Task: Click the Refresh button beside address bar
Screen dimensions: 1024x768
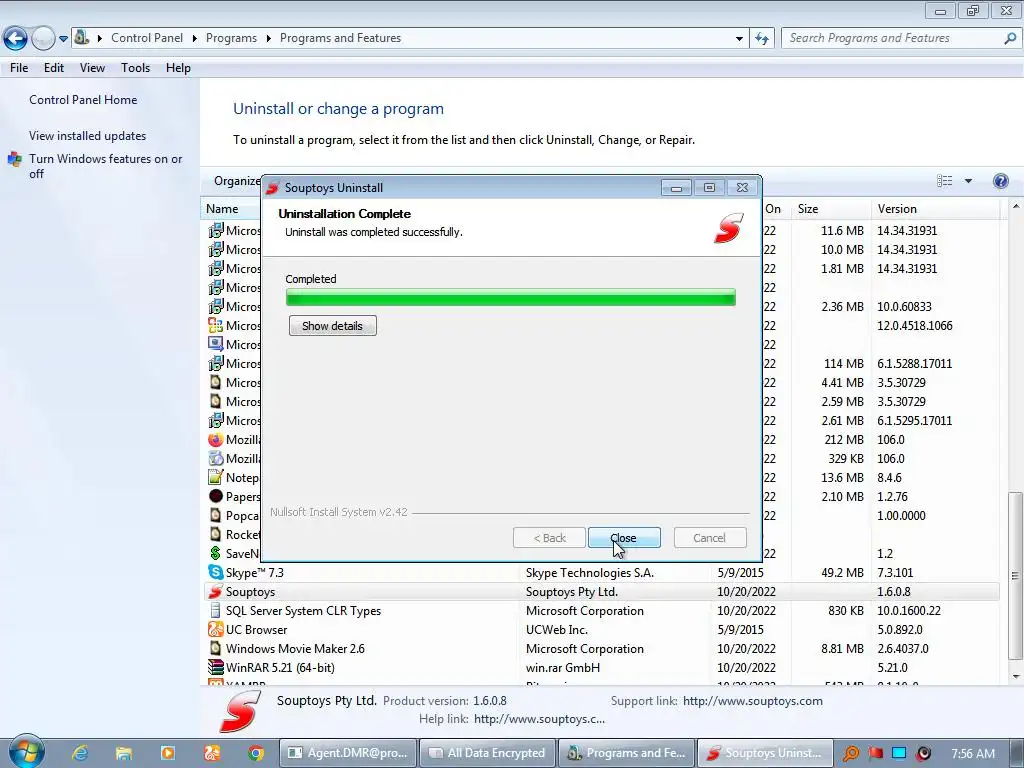Action: coord(761,39)
